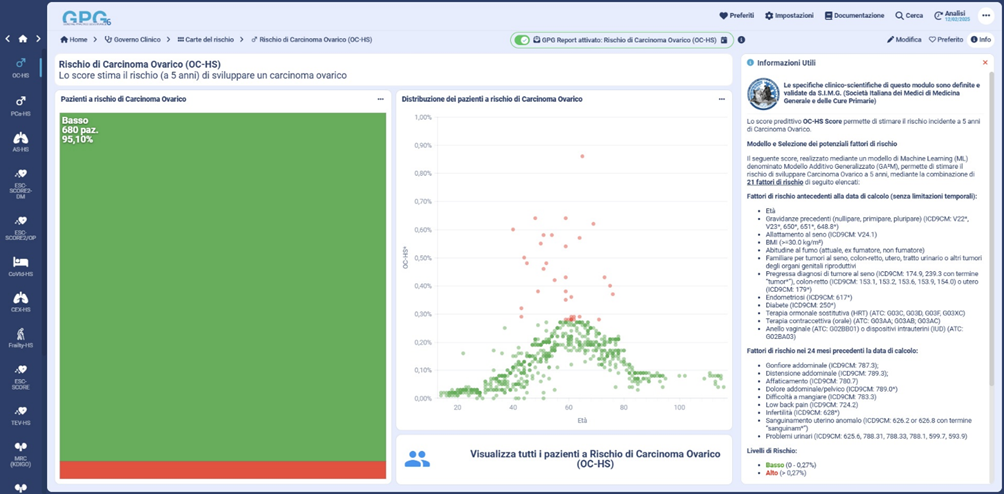Open Impostazioni in the top menu
Screen dimensions: 1004x494
point(788,16)
